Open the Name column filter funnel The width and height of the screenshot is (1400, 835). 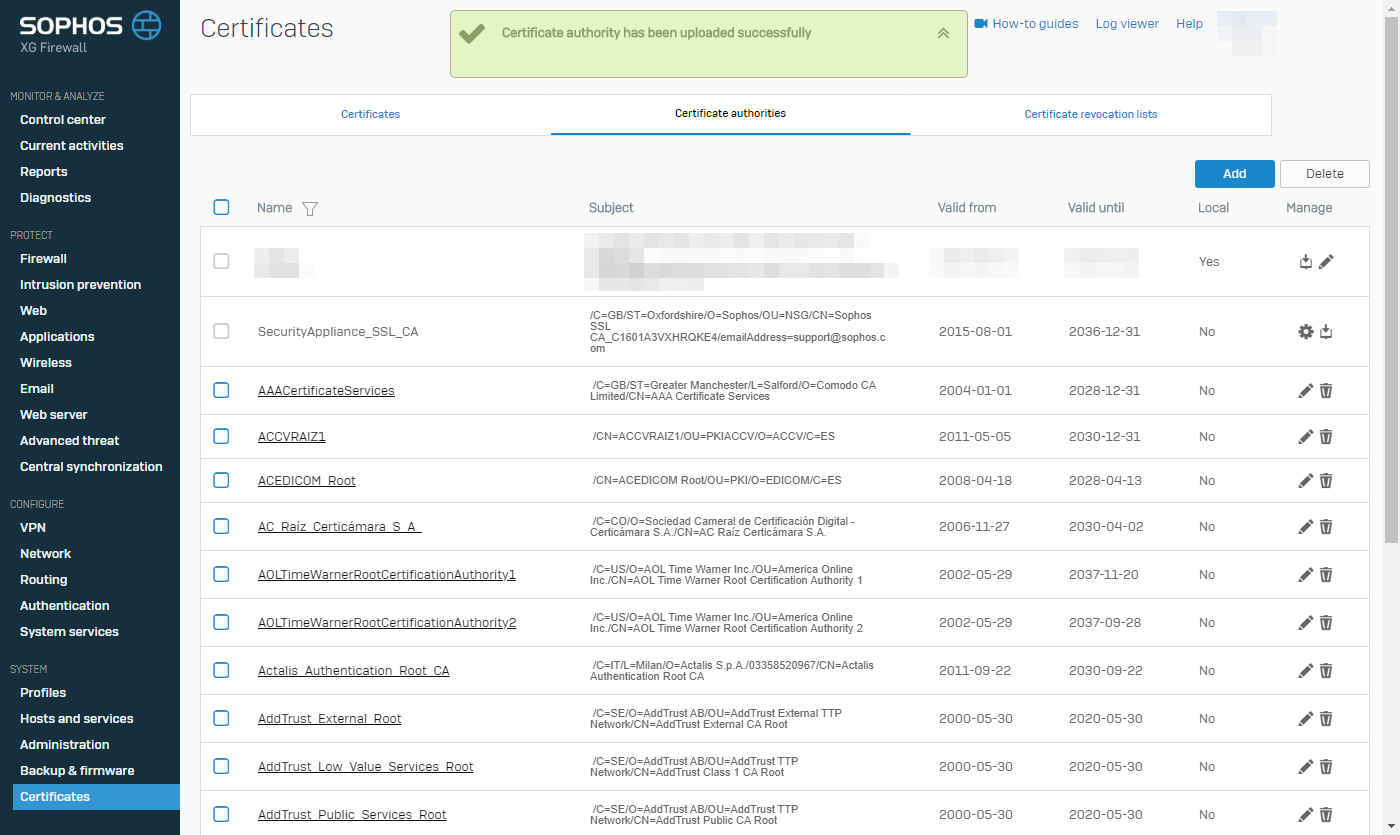tap(310, 209)
